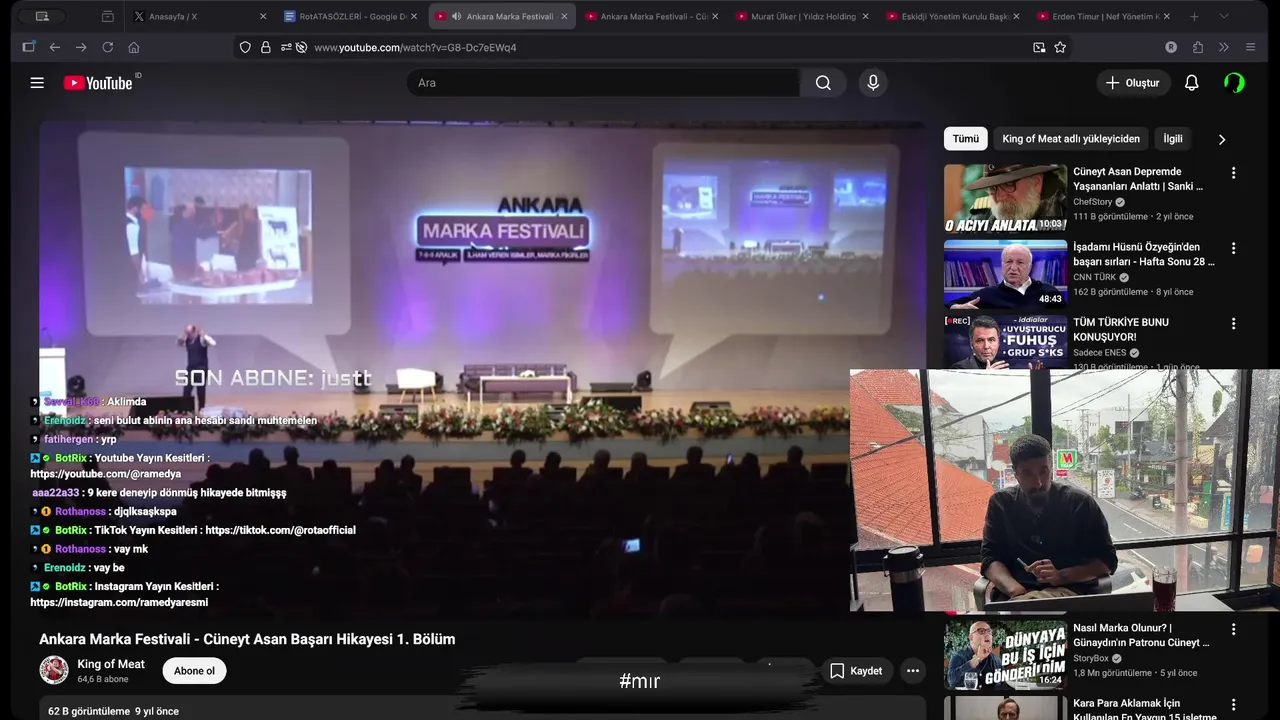The image size is (1280, 720).
Task: Select the Tümü filter chip
Action: (965, 139)
